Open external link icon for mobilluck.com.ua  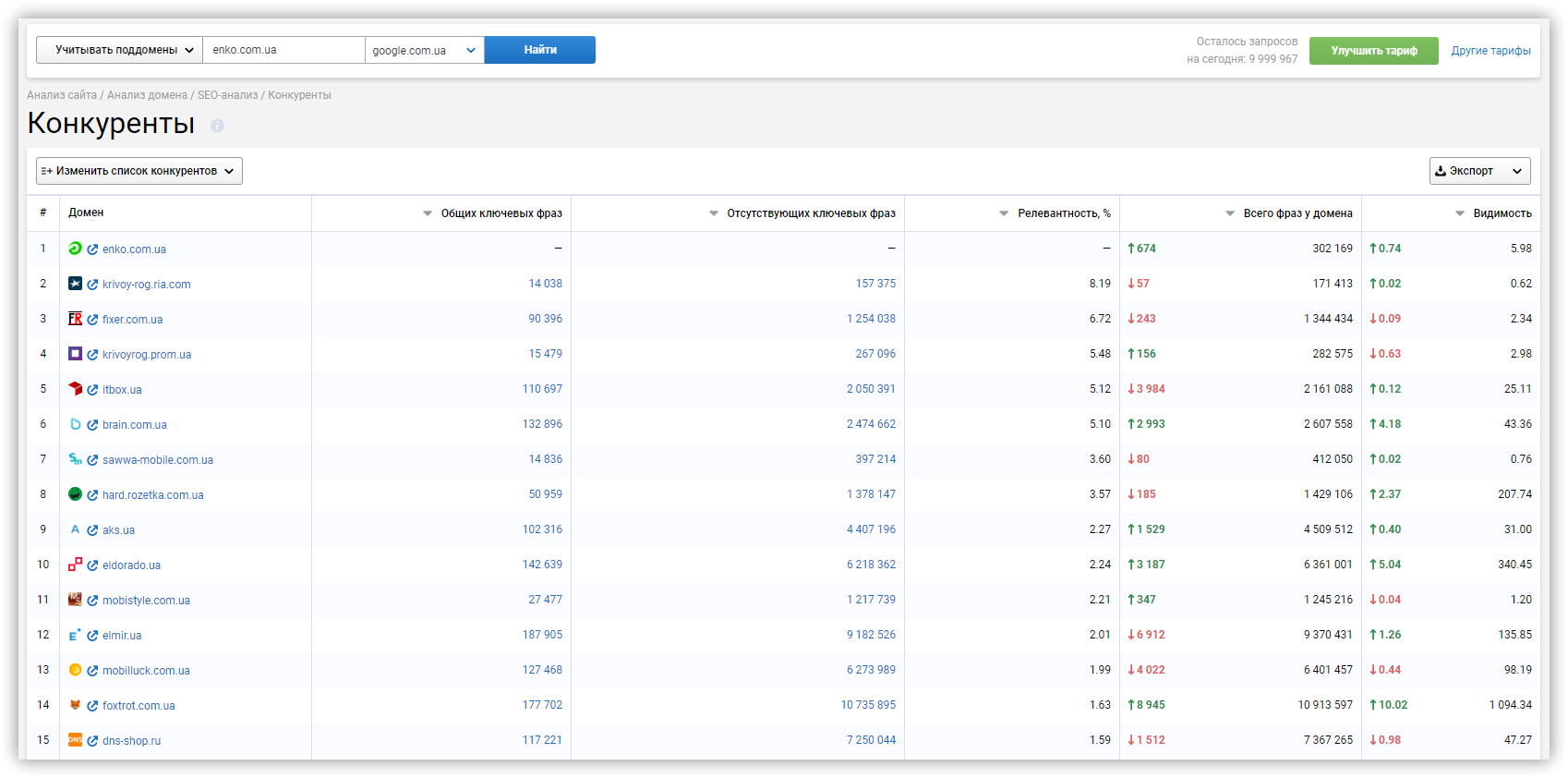(x=92, y=671)
